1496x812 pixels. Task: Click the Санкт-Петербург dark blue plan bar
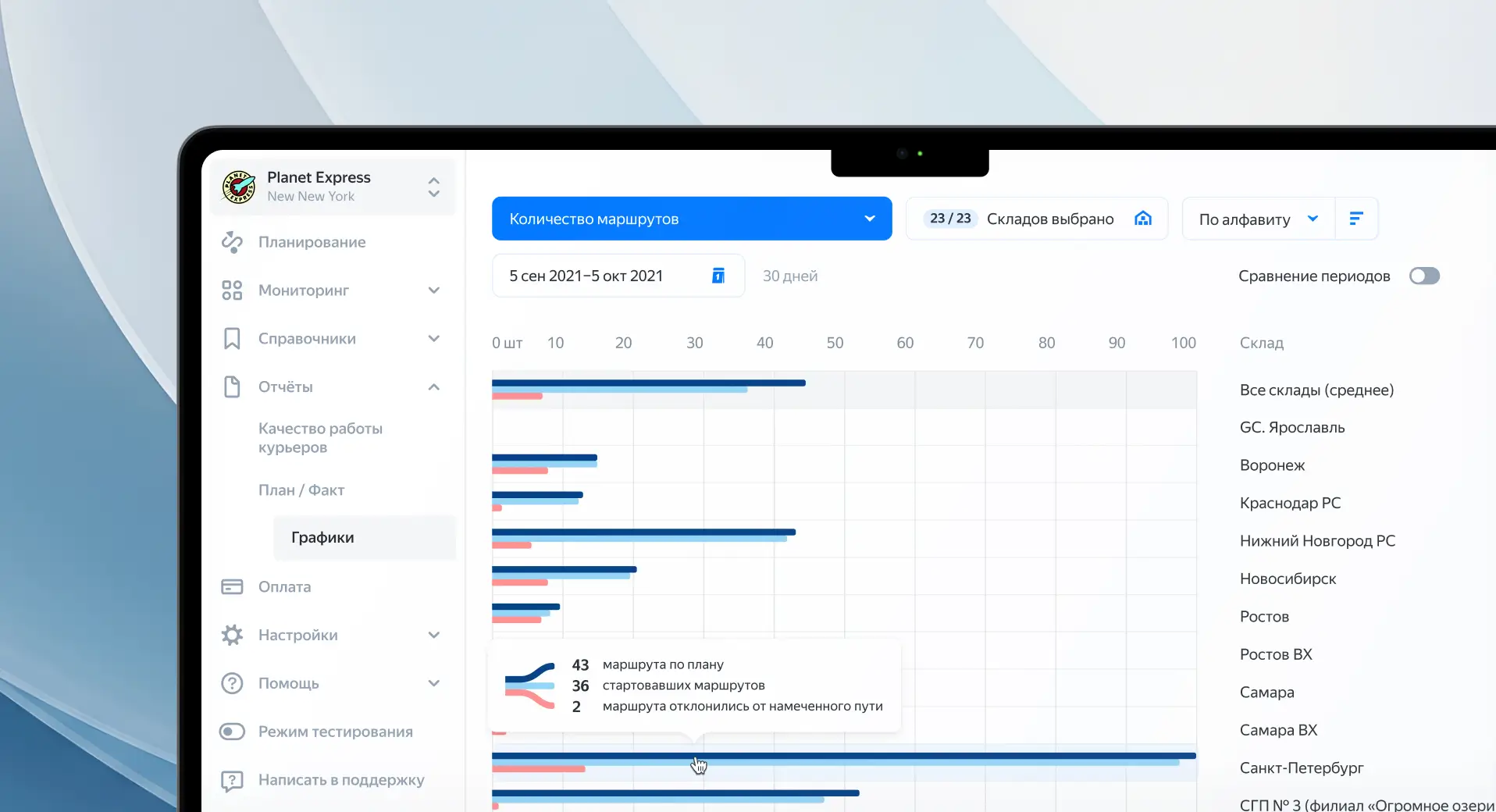(x=844, y=755)
